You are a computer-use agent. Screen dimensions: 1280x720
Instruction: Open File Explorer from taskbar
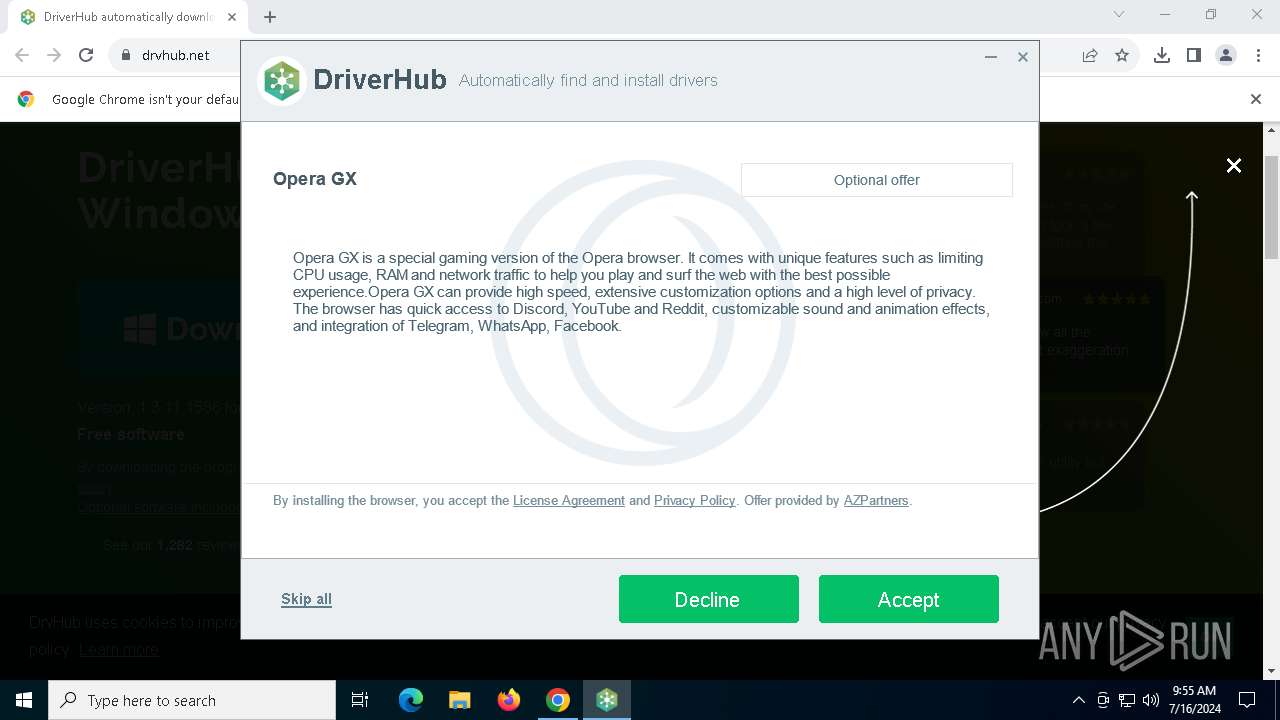tap(460, 700)
